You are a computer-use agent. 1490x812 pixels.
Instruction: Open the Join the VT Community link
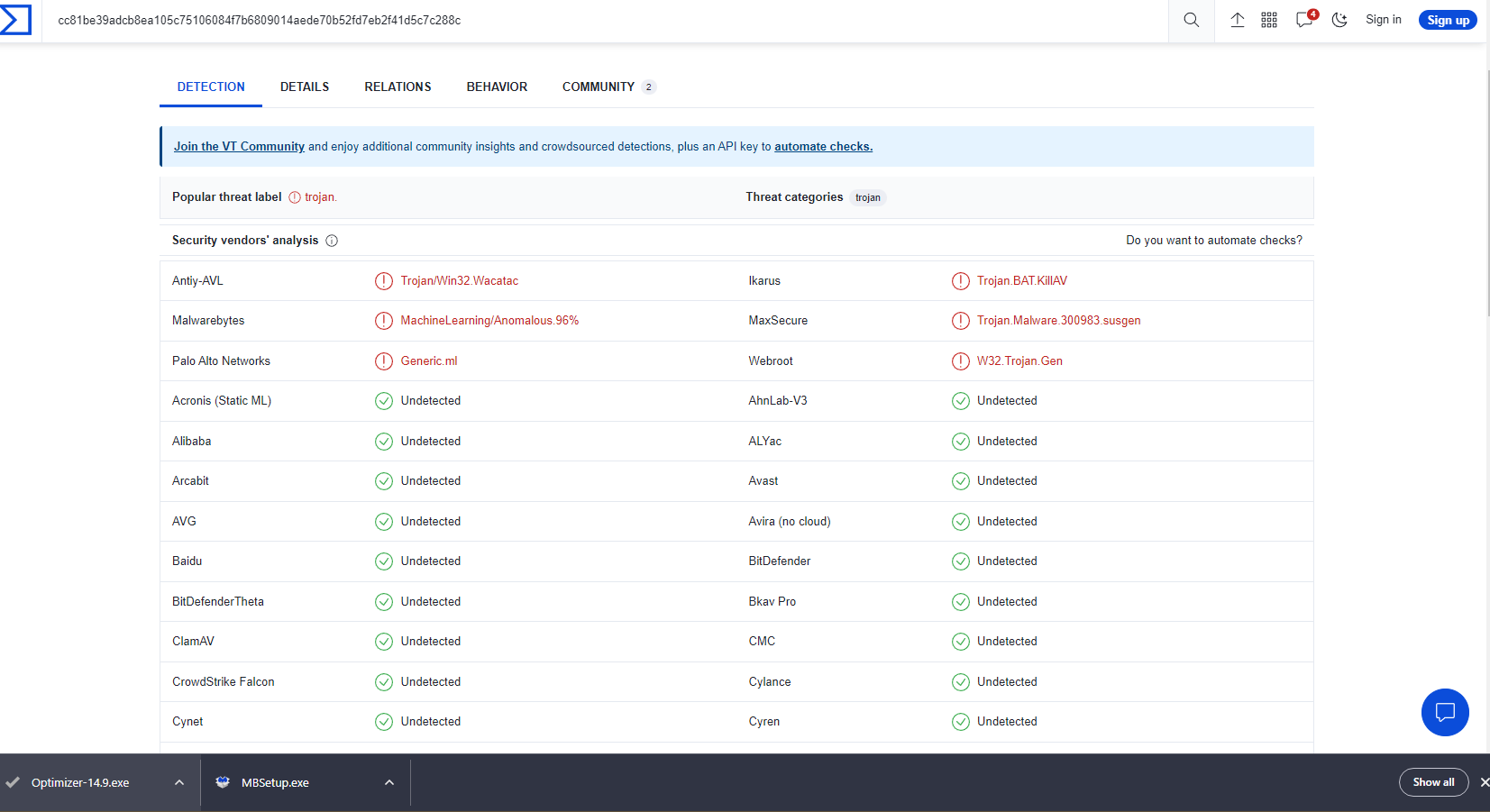[x=239, y=146]
